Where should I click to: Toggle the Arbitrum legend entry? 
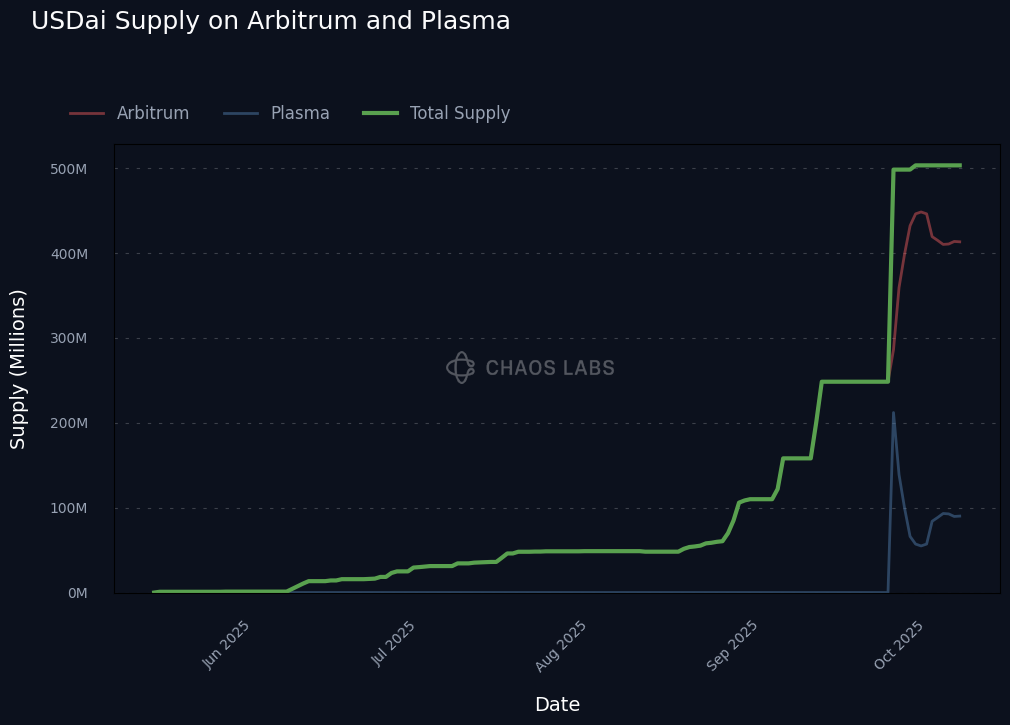(x=152, y=114)
